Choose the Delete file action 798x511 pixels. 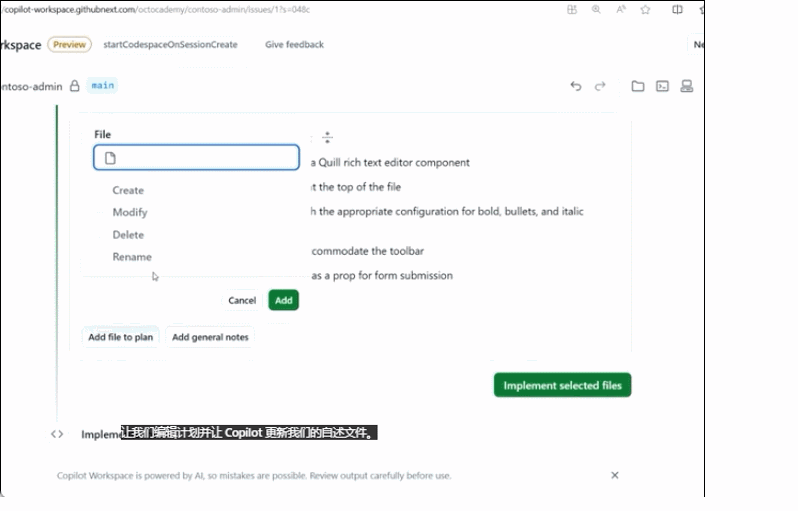point(128,235)
